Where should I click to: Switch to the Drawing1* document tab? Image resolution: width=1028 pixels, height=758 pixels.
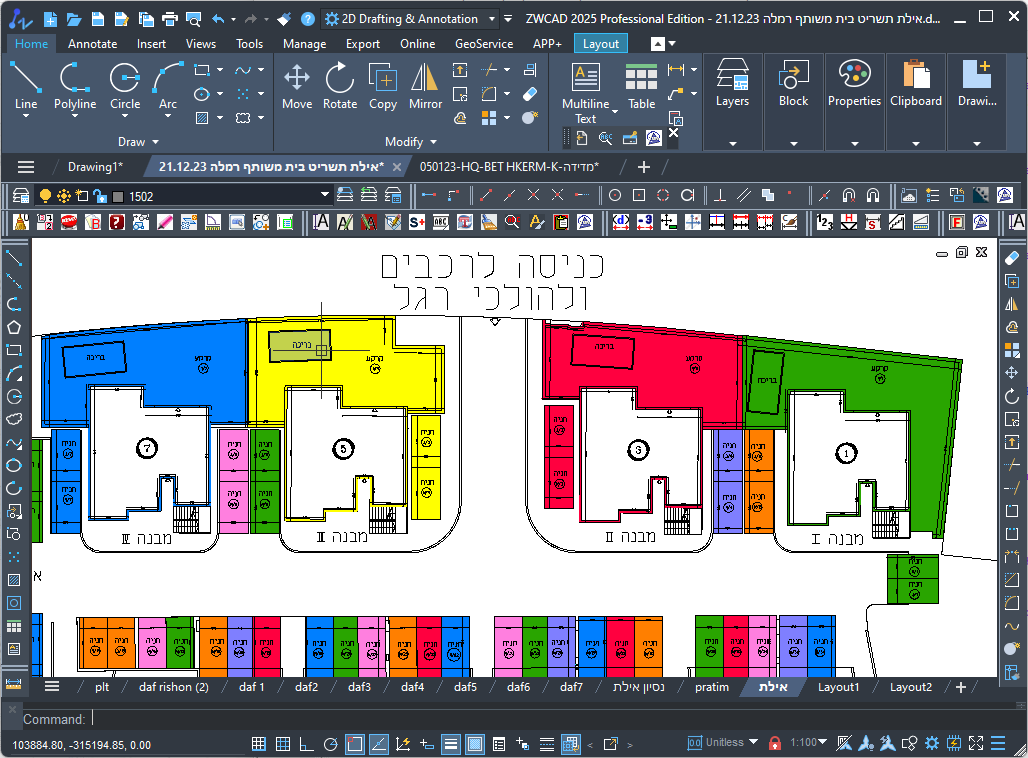95,167
